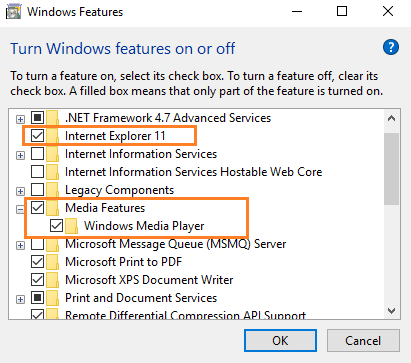The width and height of the screenshot is (411, 363).
Task: Select the Microsoft Print to PDF label
Action: pos(123,262)
